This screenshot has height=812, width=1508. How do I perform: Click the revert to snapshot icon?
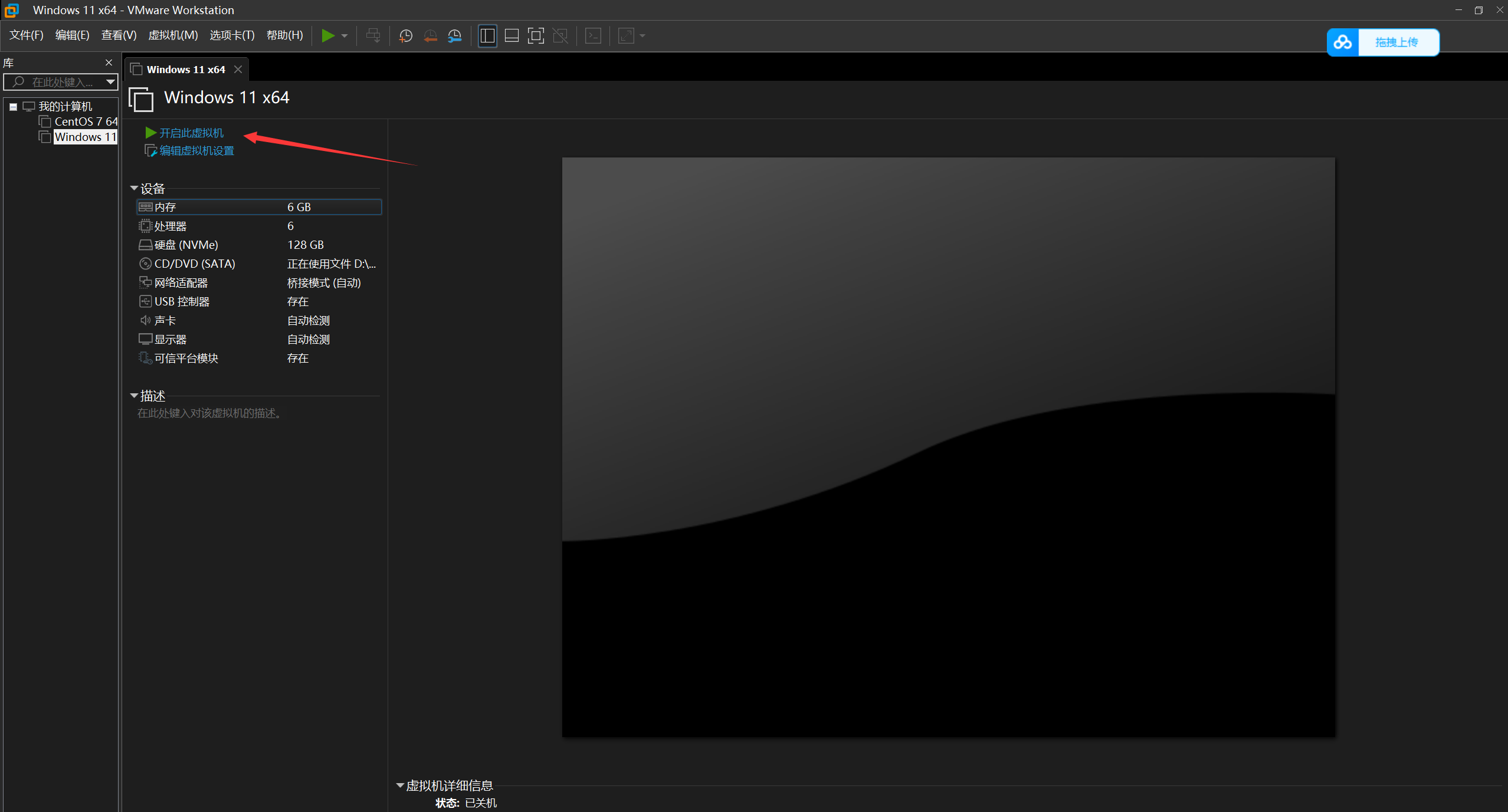430,36
